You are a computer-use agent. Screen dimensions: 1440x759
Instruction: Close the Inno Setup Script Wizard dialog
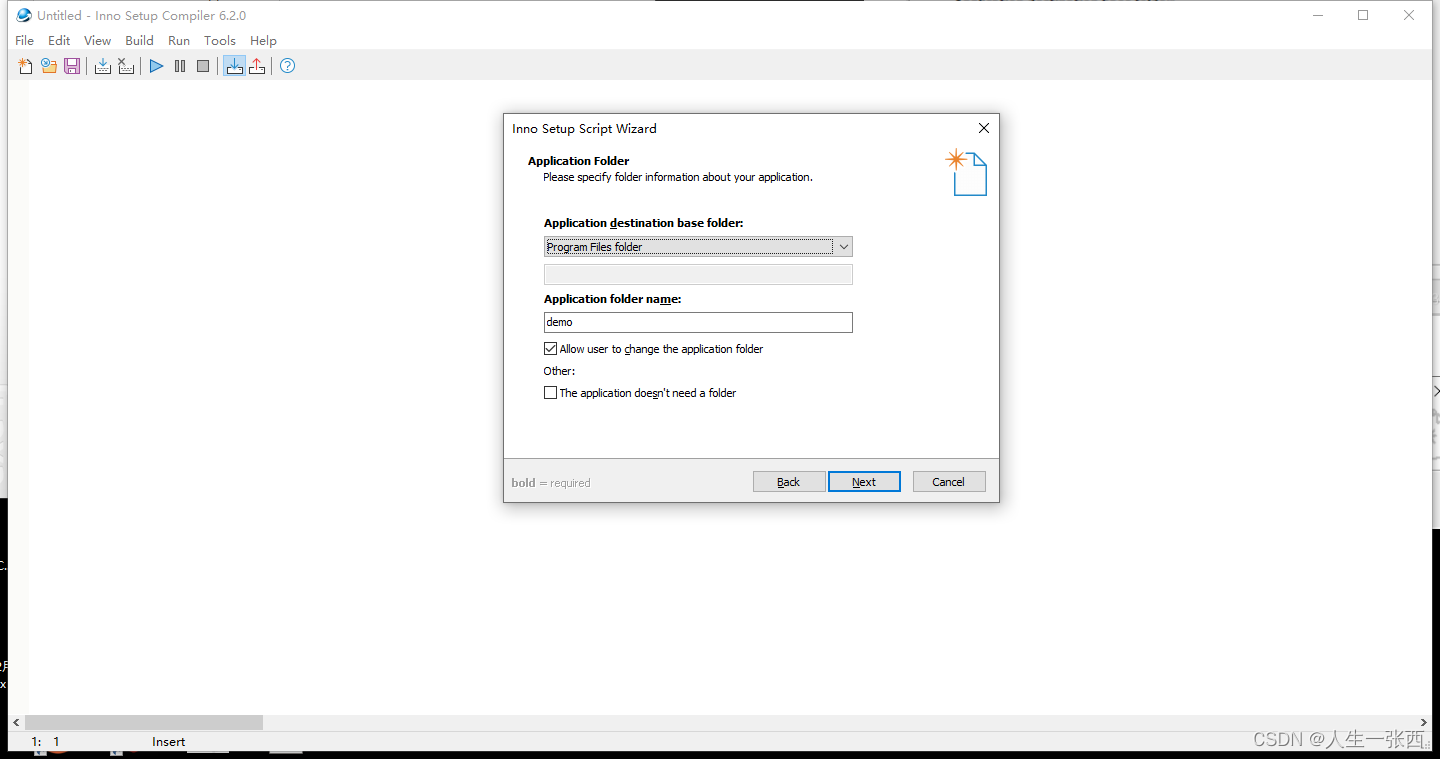pos(984,128)
